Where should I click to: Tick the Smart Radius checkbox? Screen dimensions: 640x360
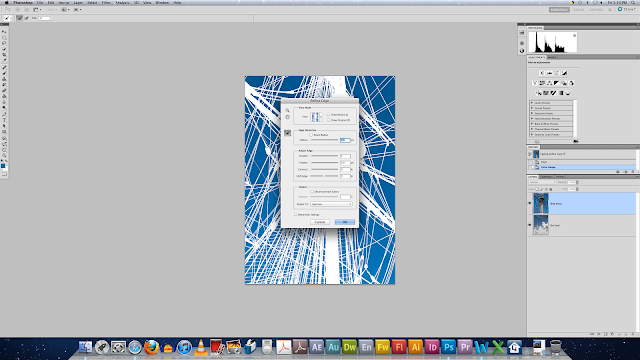click(x=311, y=135)
